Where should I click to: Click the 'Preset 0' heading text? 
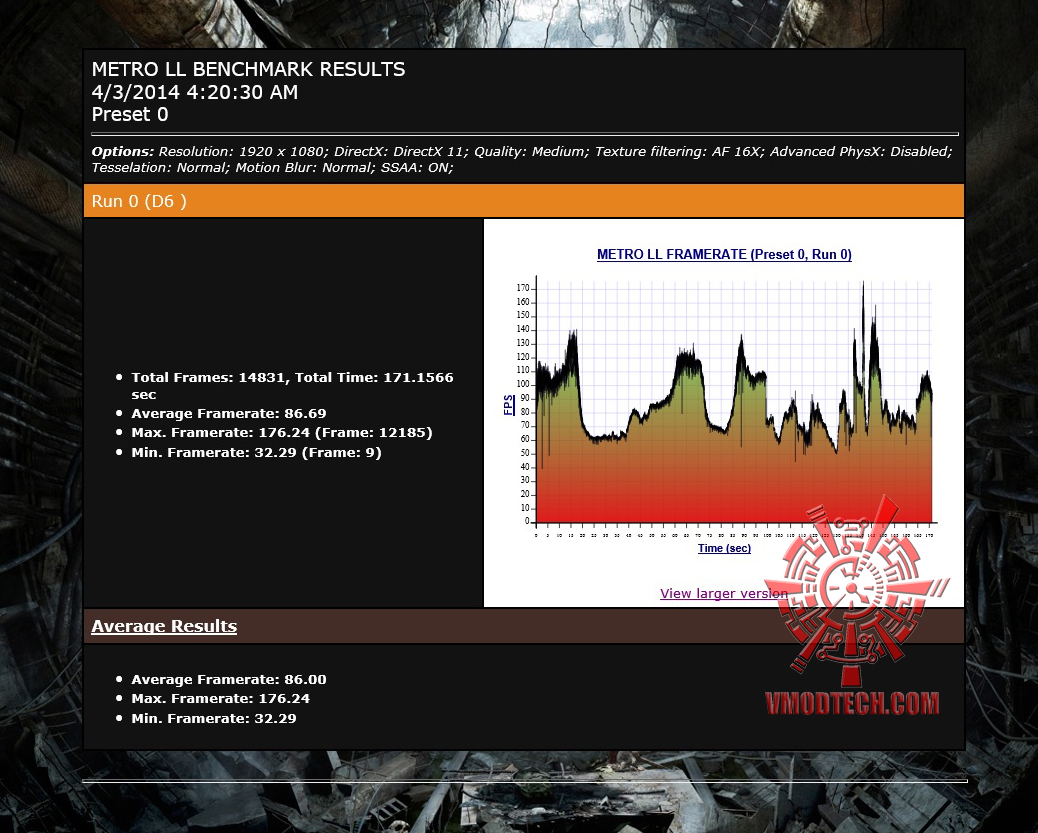[x=130, y=115]
